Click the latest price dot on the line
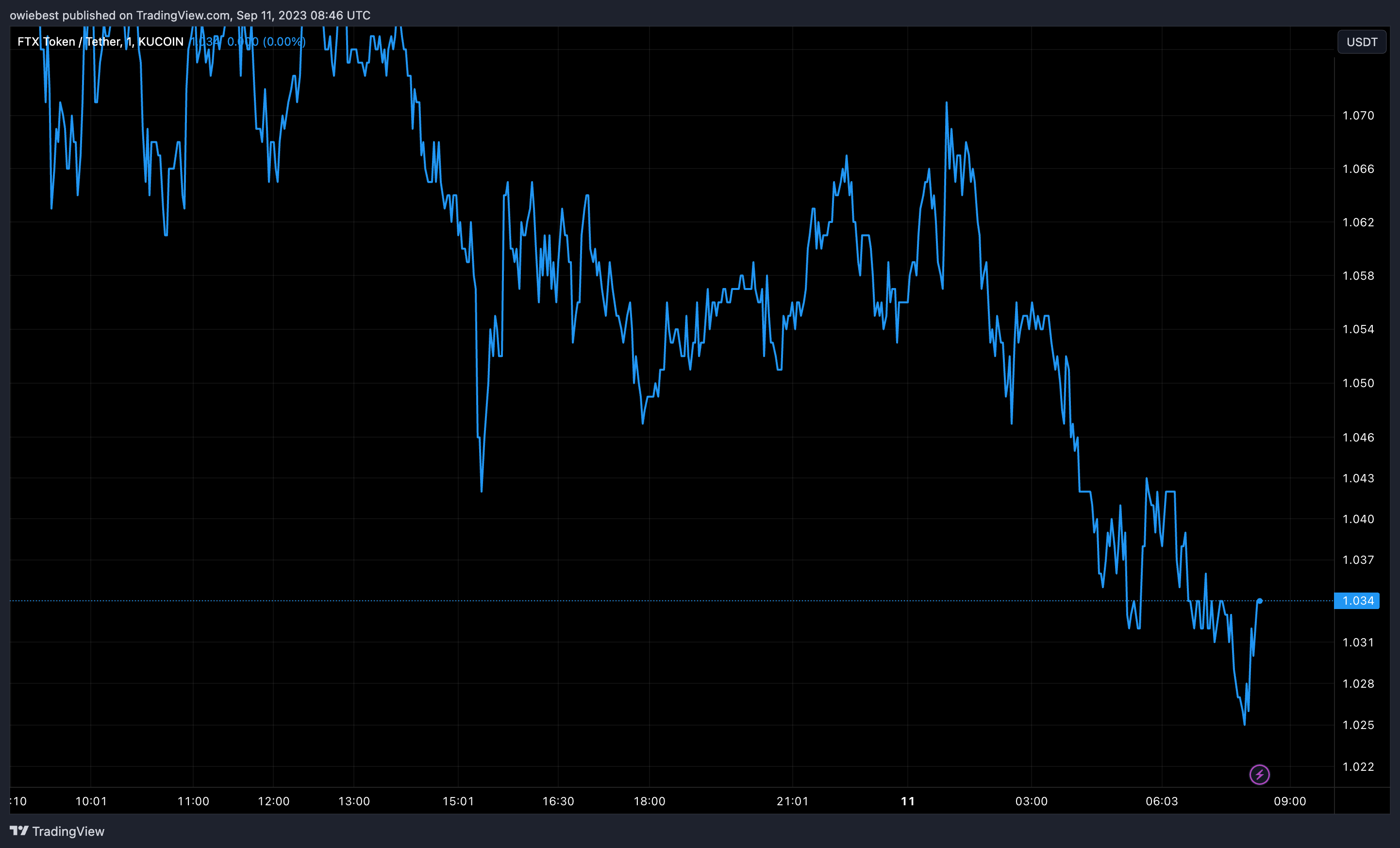1400x848 pixels. 1260,601
